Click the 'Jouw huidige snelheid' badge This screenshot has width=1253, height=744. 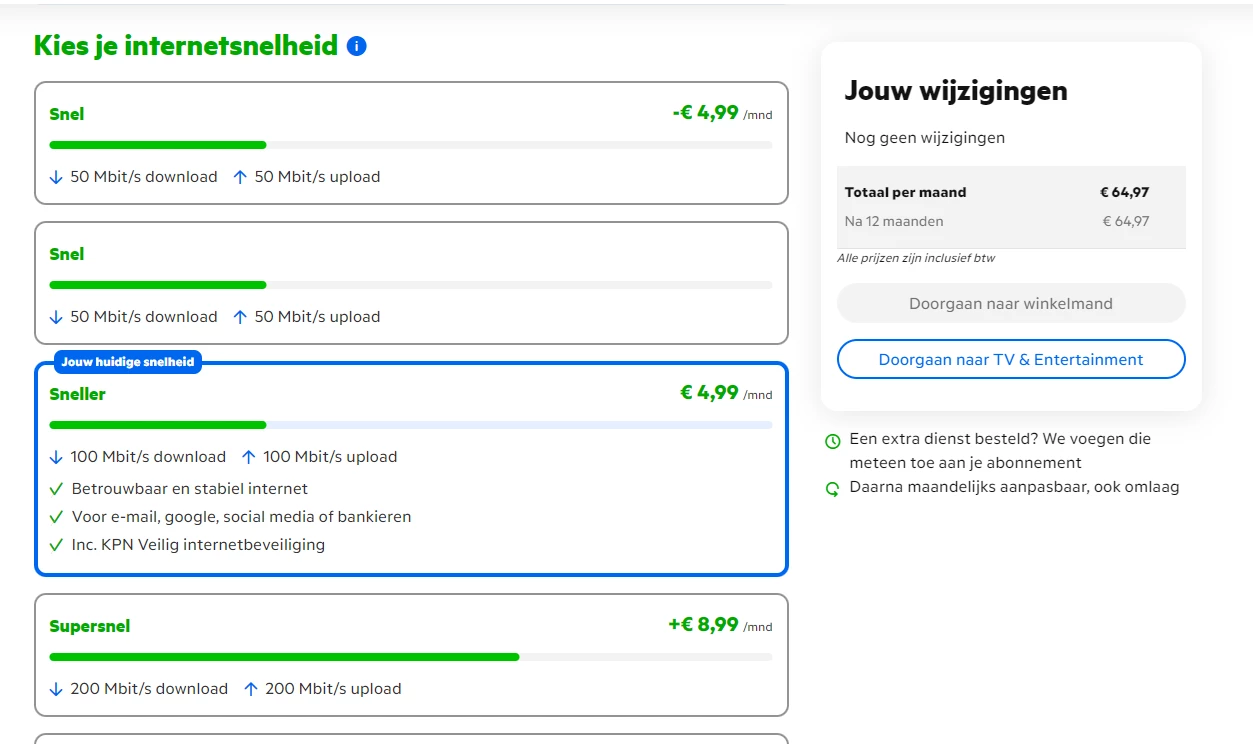coord(128,362)
